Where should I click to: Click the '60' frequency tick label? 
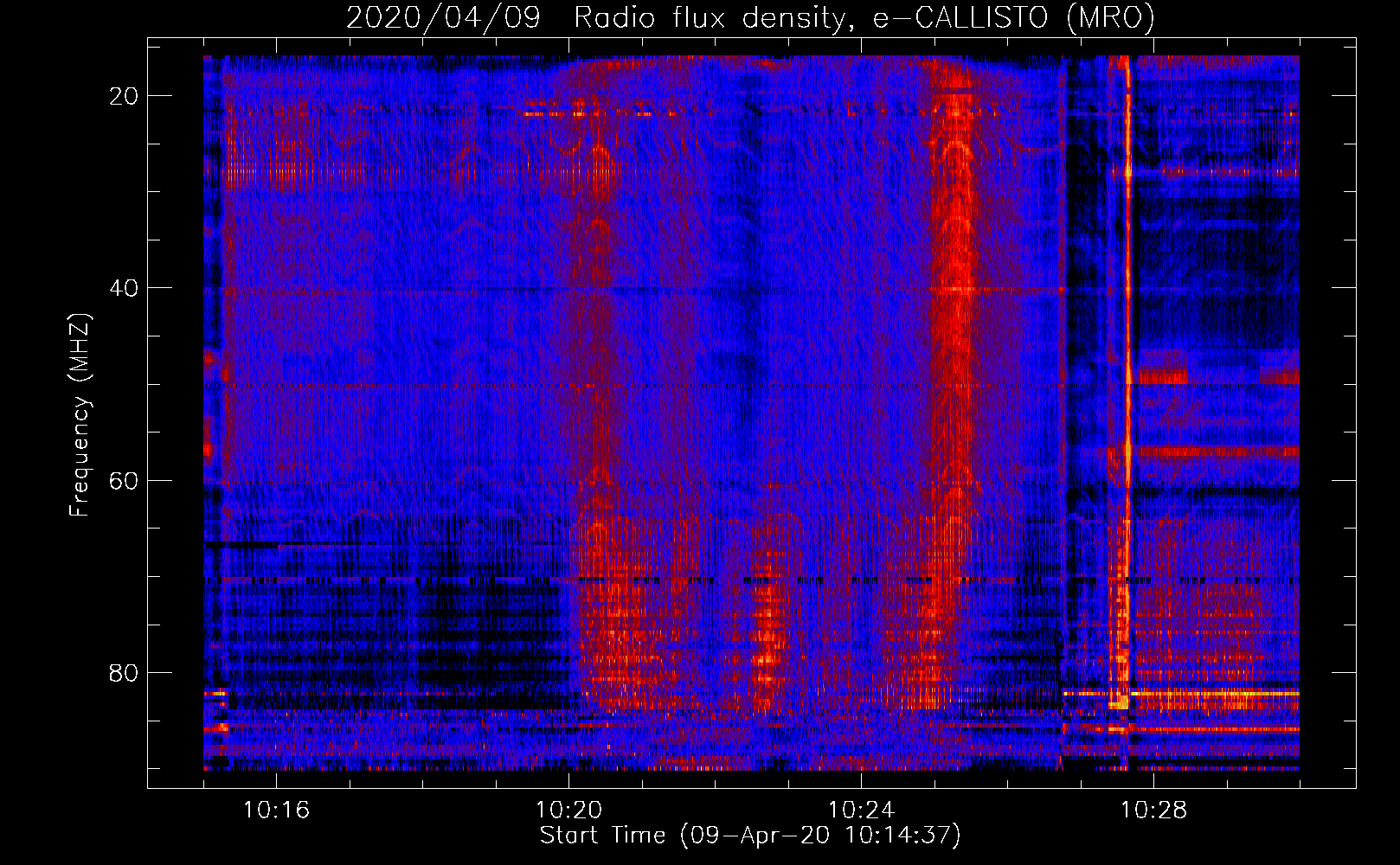124,480
